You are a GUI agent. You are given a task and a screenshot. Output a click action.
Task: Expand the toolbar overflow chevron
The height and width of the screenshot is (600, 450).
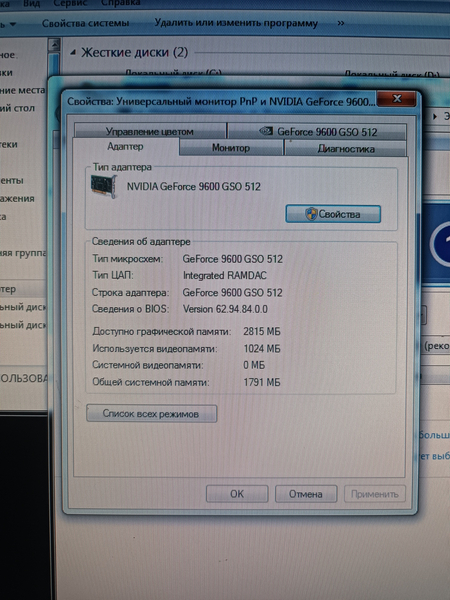341,23
